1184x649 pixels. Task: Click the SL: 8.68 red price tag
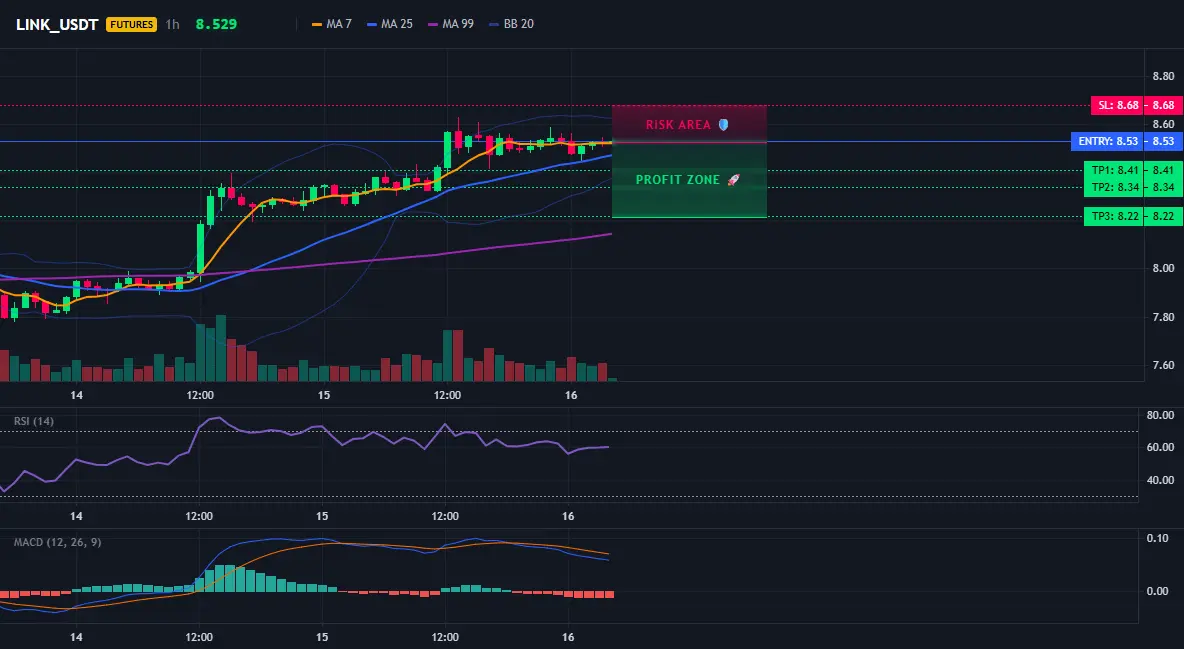click(x=1118, y=105)
